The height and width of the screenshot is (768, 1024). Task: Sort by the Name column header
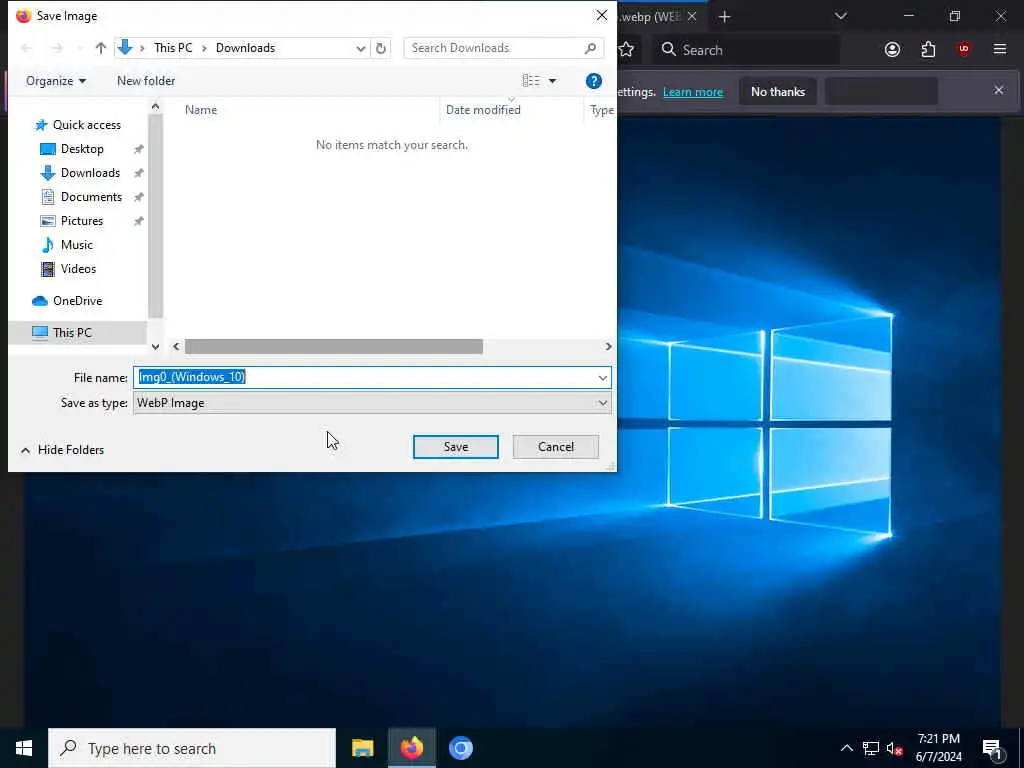tap(200, 110)
